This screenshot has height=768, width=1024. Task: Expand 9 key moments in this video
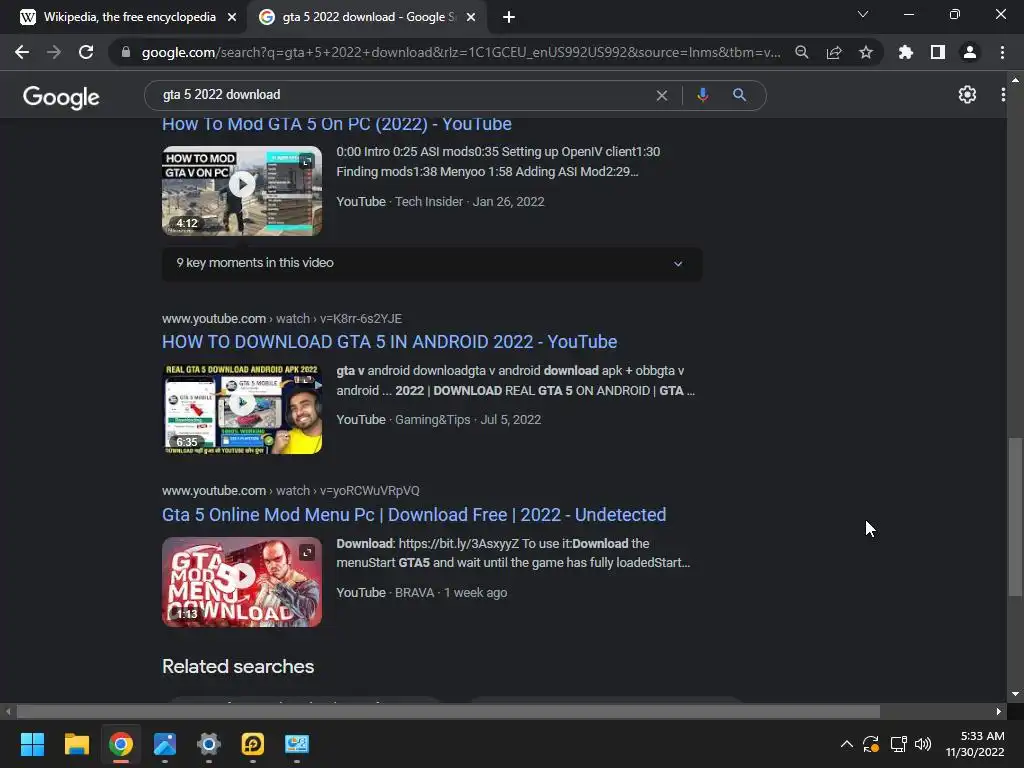point(432,264)
